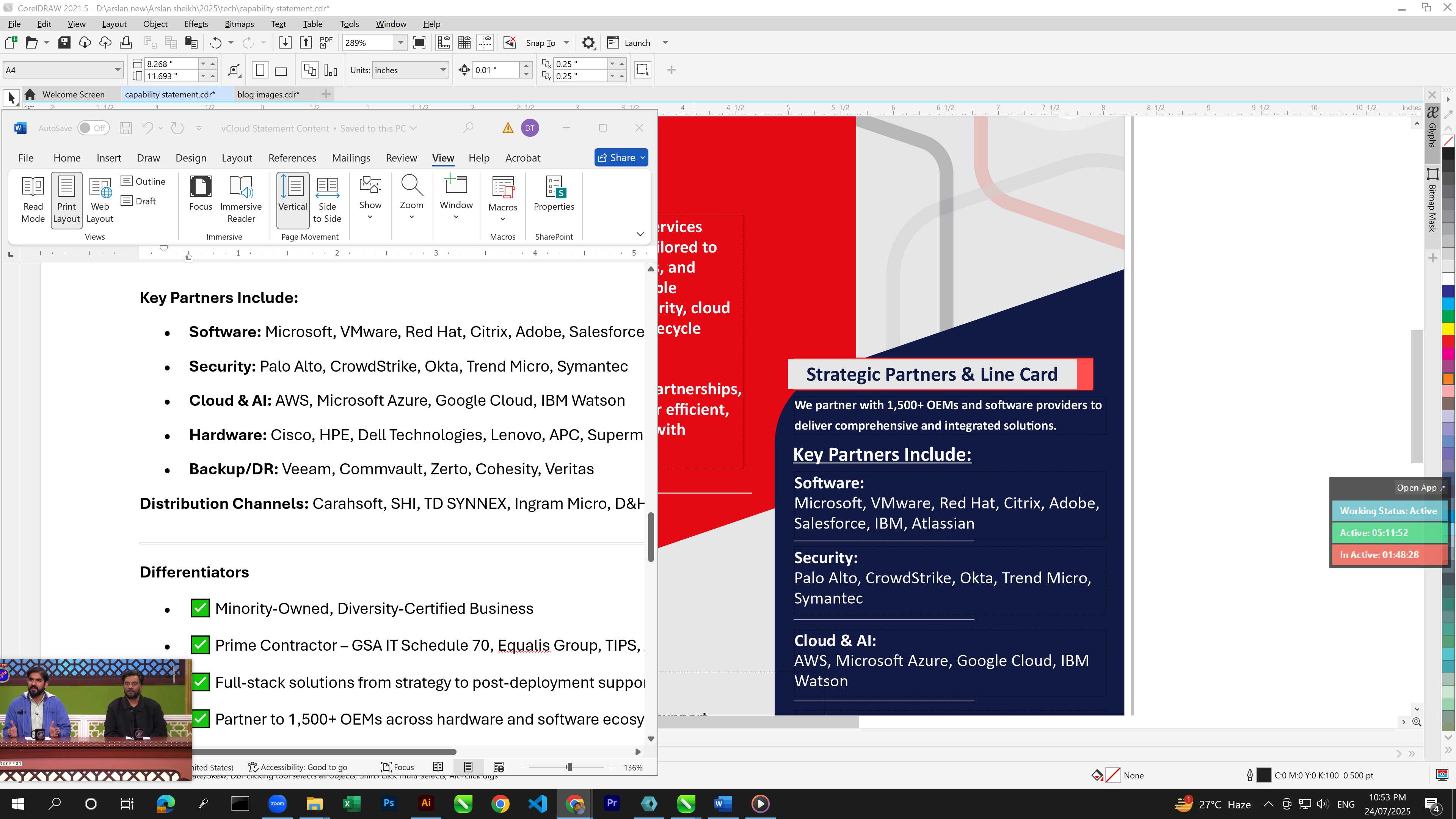Click the Word search magnifier icon
The image size is (1456, 819).
coord(469,128)
